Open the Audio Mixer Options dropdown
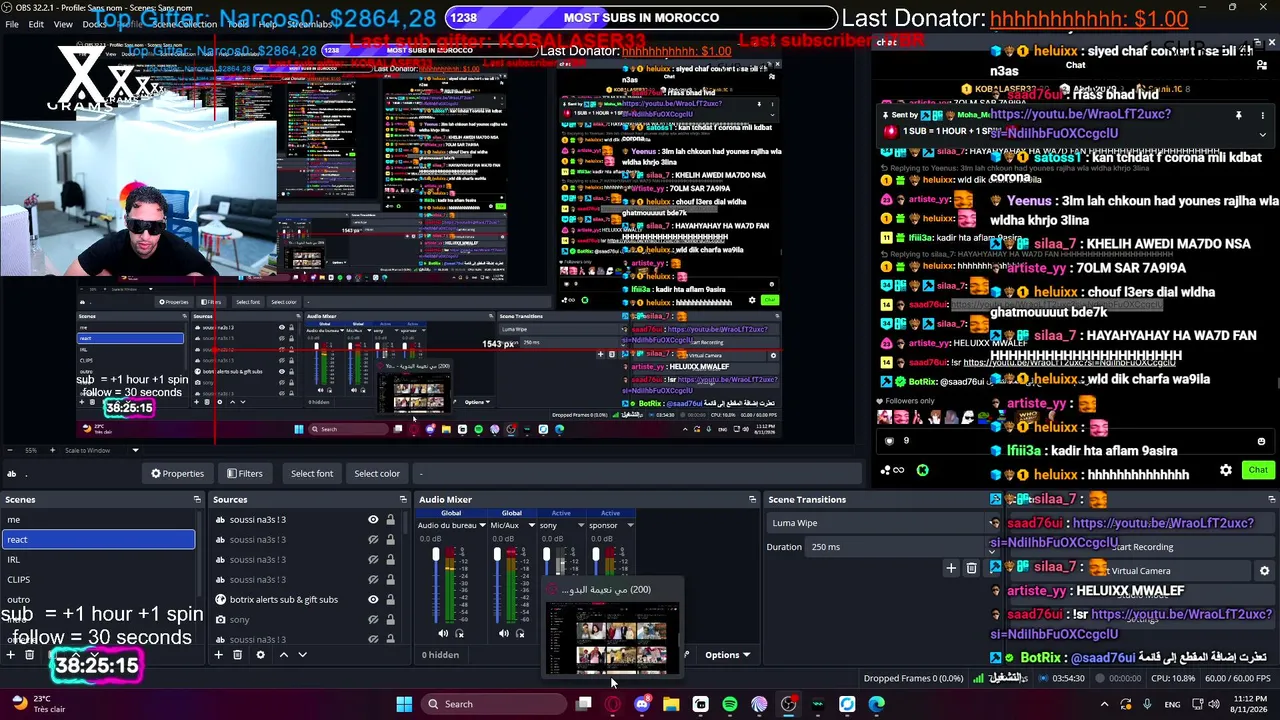 point(727,655)
